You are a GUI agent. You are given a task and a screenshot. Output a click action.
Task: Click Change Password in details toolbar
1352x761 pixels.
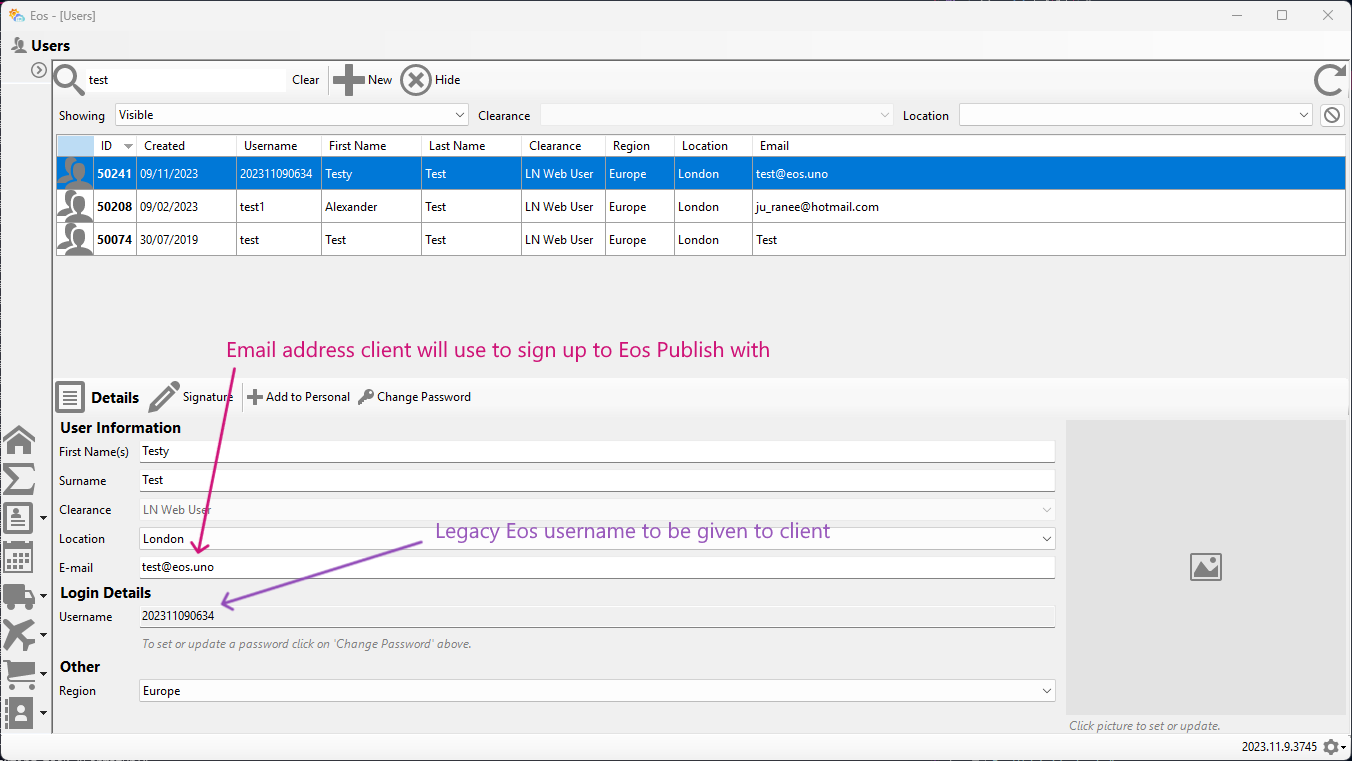pos(414,397)
